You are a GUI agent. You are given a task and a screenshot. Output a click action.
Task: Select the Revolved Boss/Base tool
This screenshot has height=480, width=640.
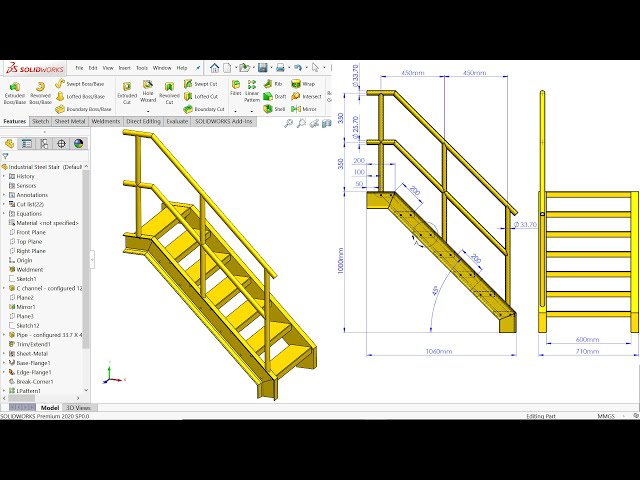click(40, 93)
